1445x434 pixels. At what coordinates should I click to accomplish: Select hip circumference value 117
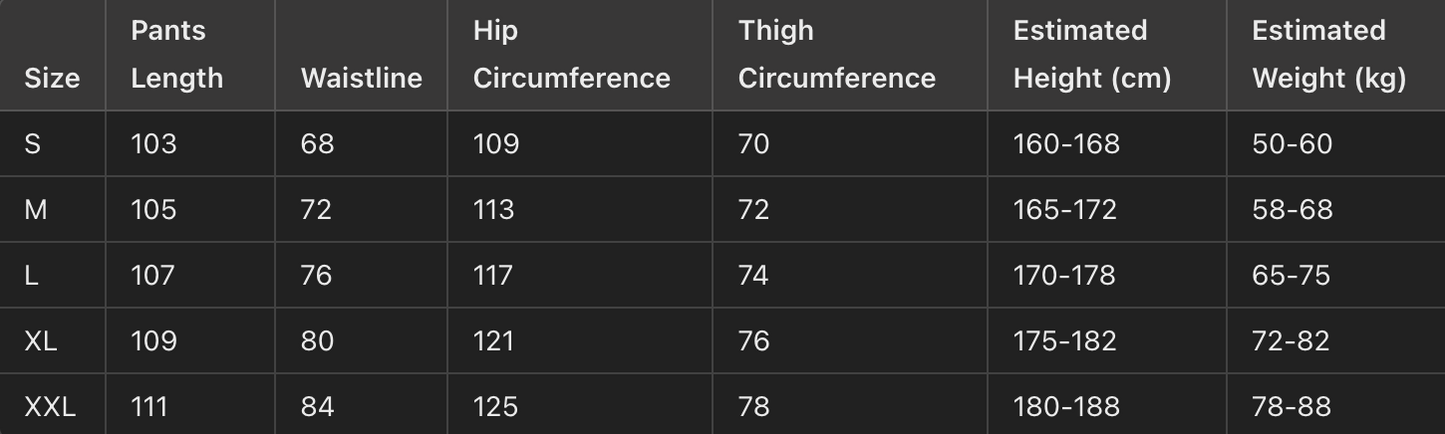point(493,275)
